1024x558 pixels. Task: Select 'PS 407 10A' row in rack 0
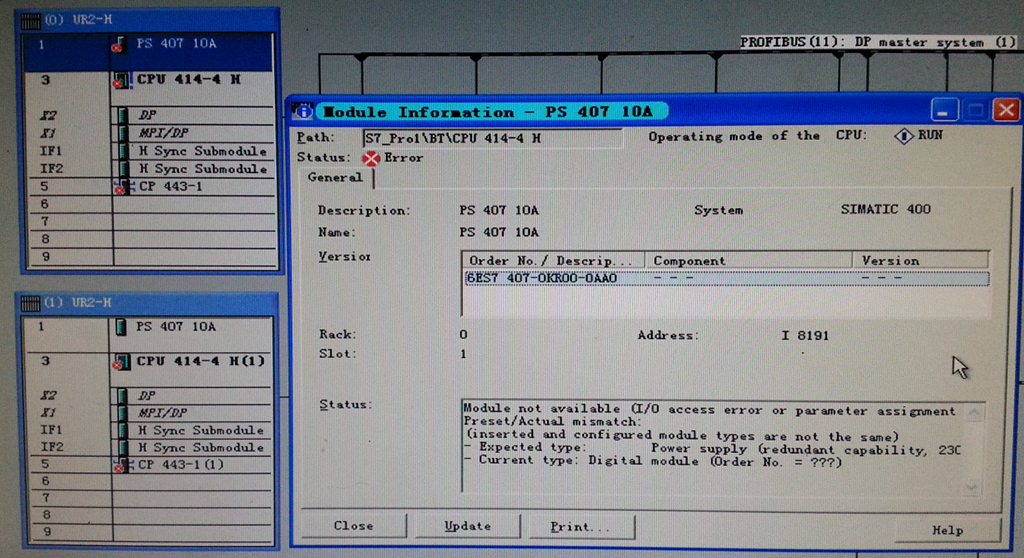[x=148, y=52]
